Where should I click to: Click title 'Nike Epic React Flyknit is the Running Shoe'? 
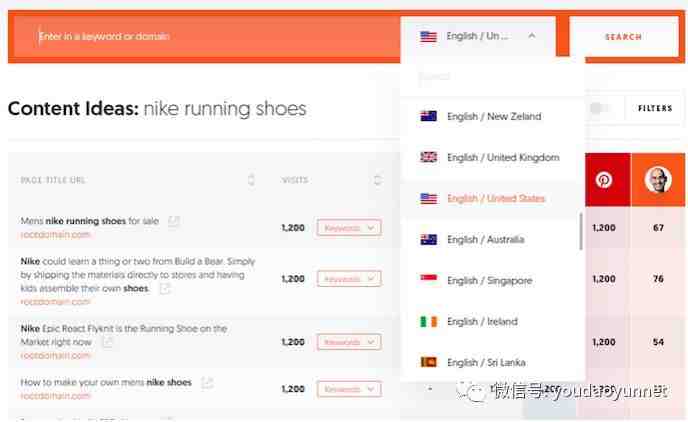[124, 335]
